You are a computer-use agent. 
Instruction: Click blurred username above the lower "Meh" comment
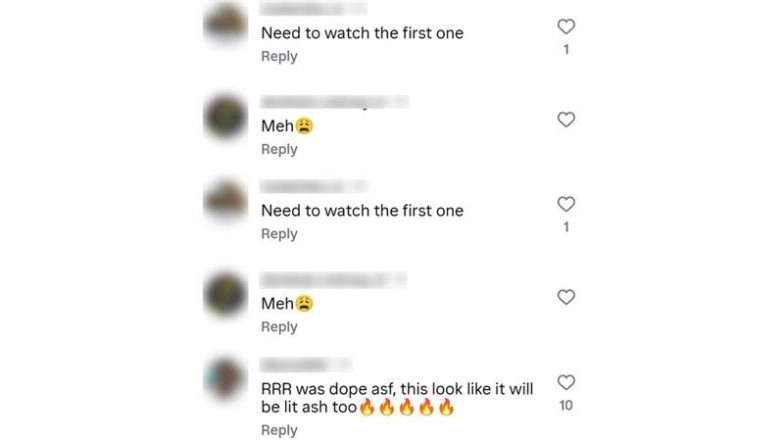pyautogui.click(x=334, y=280)
